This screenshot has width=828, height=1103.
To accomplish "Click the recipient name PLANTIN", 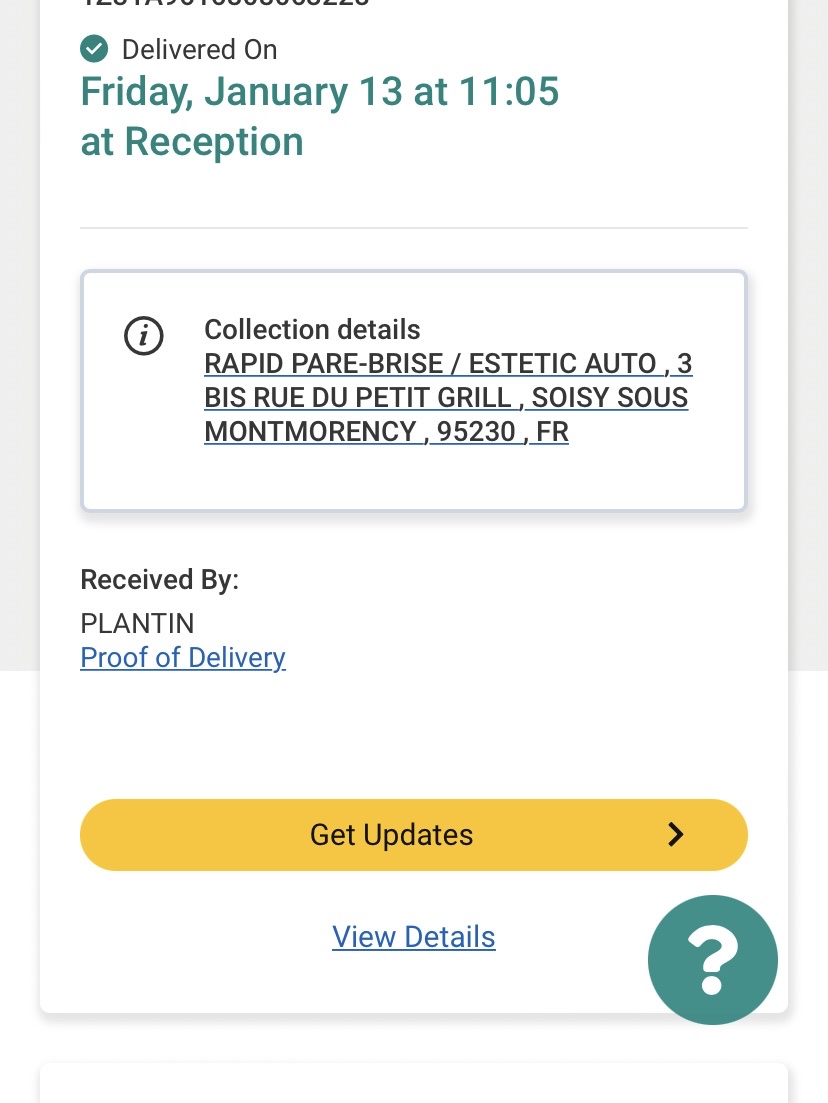I will tap(137, 624).
